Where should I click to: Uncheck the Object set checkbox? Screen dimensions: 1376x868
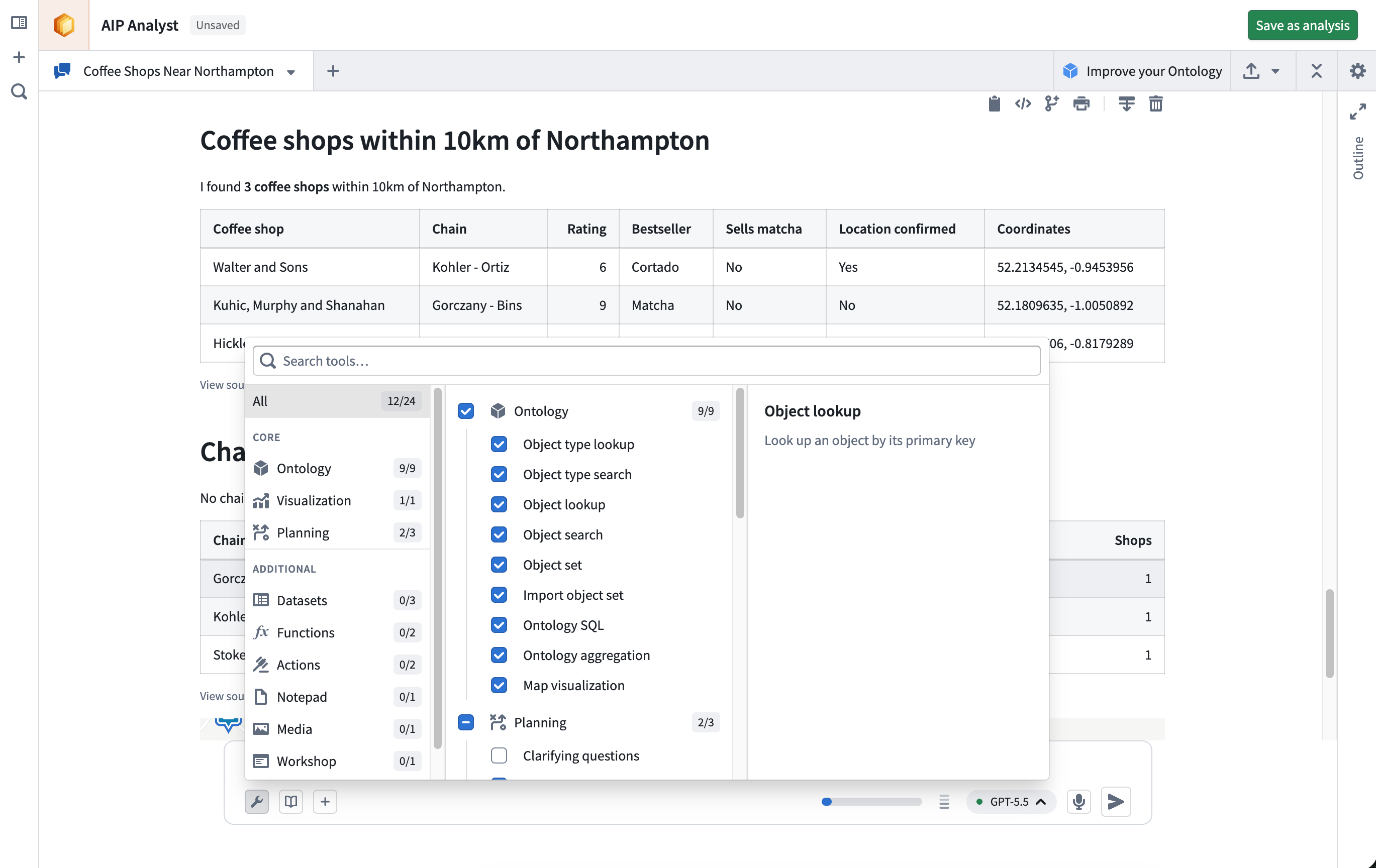pos(499,565)
